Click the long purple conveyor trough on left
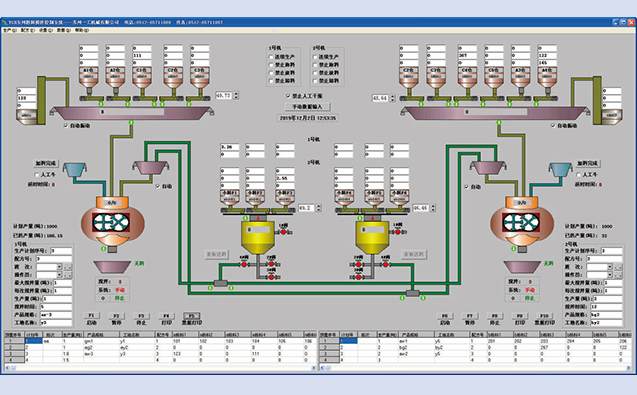Screen dimensions: 637x395 [x=132, y=113]
